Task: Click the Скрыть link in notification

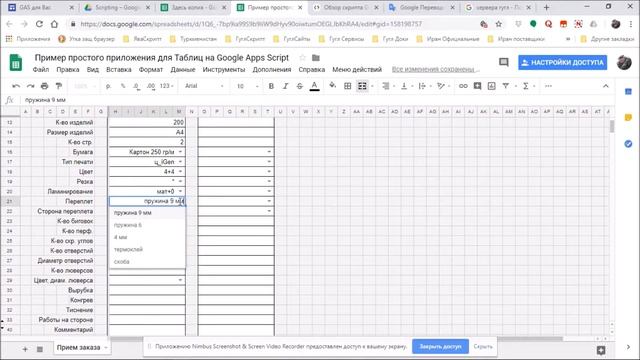Action: (x=483, y=347)
